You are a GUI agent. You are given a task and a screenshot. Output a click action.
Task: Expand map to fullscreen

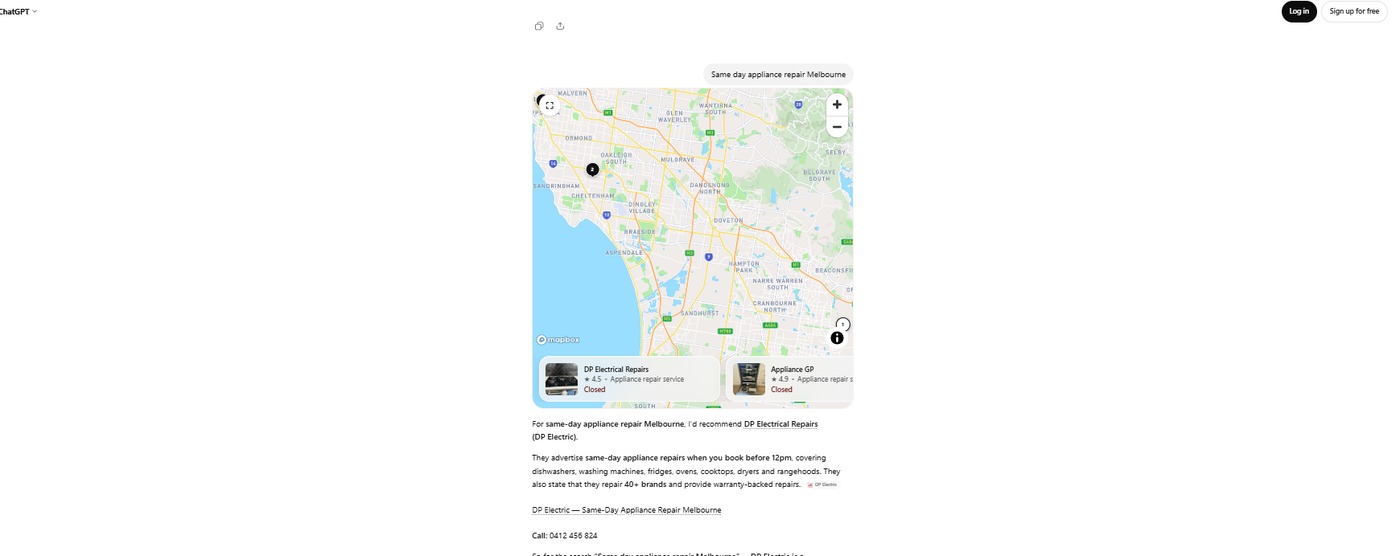point(549,105)
